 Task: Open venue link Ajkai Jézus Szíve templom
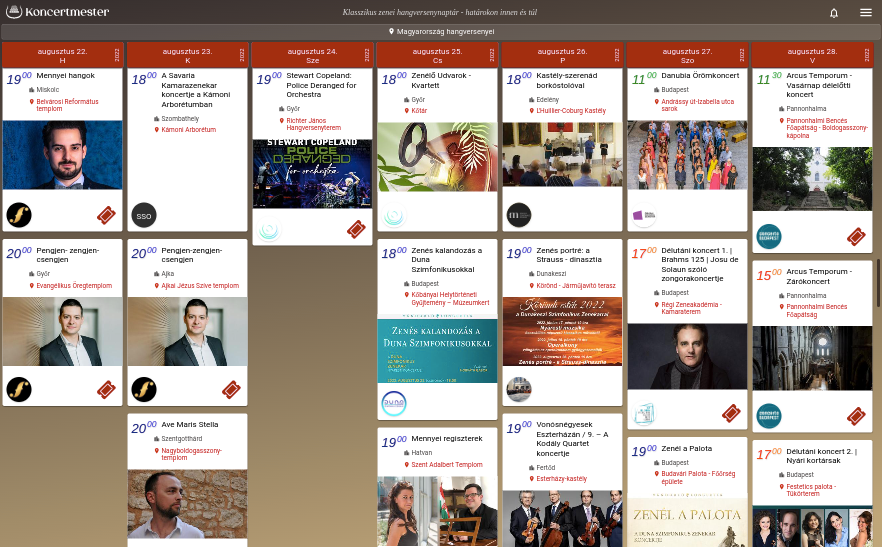point(200,286)
